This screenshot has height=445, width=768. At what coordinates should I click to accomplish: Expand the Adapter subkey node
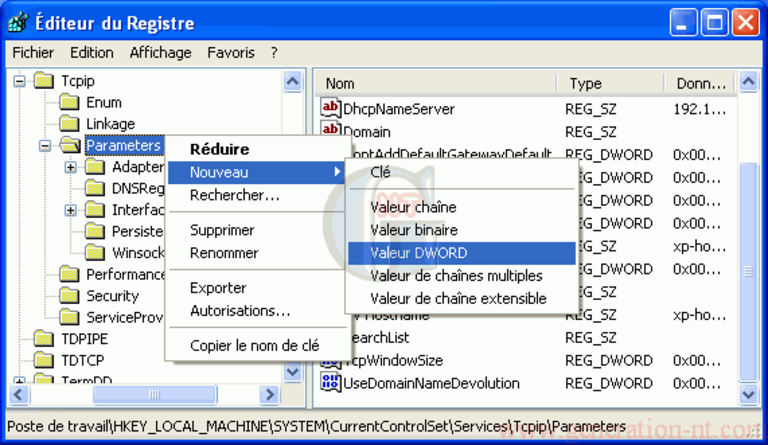71,167
